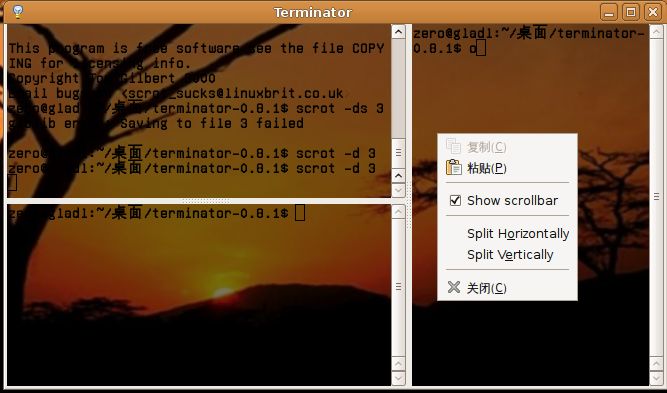Click the bottom-left terminal scrollbar up arrow at top
The image size is (667, 393).
[x=398, y=211]
